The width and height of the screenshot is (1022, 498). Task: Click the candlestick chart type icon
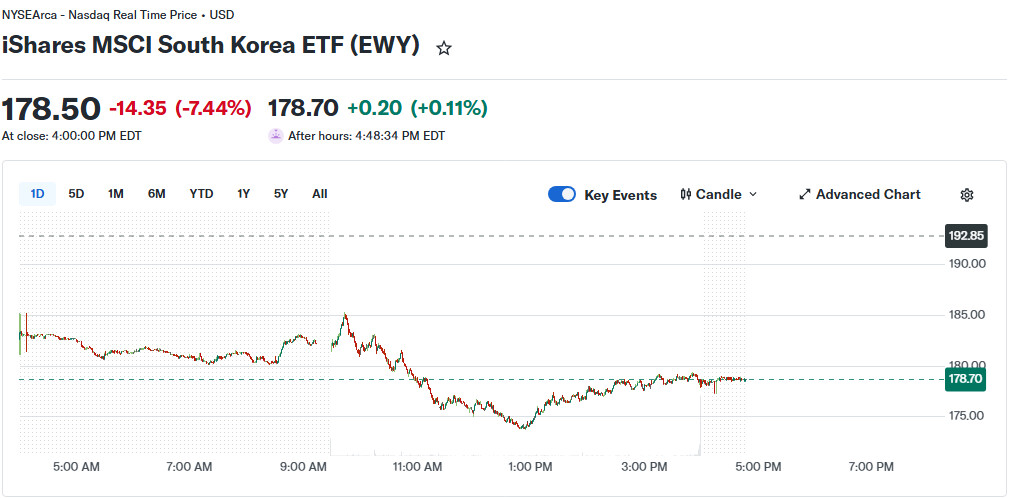point(685,194)
